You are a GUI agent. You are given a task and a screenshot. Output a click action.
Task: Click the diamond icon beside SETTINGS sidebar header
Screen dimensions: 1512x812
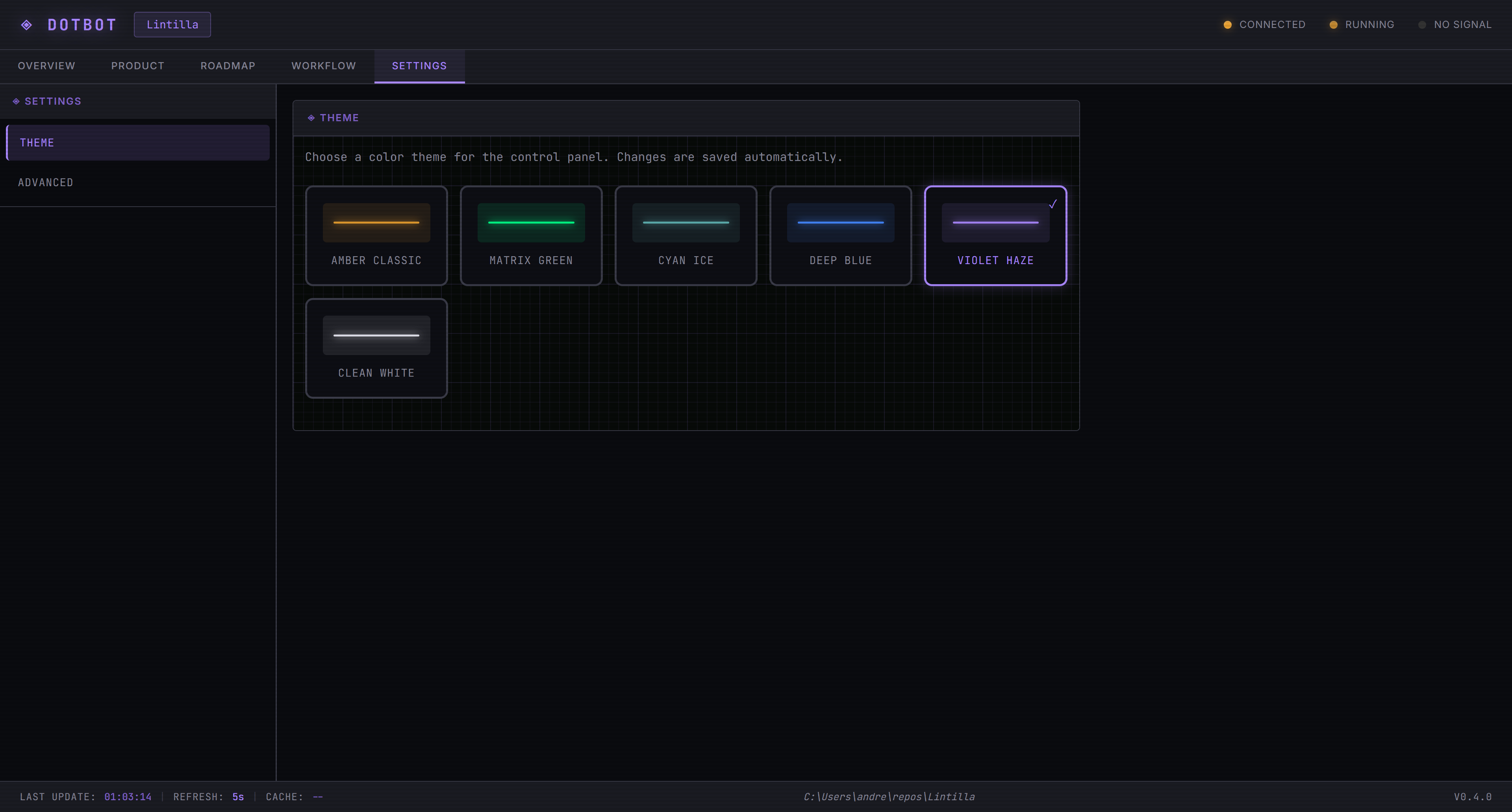coord(16,101)
